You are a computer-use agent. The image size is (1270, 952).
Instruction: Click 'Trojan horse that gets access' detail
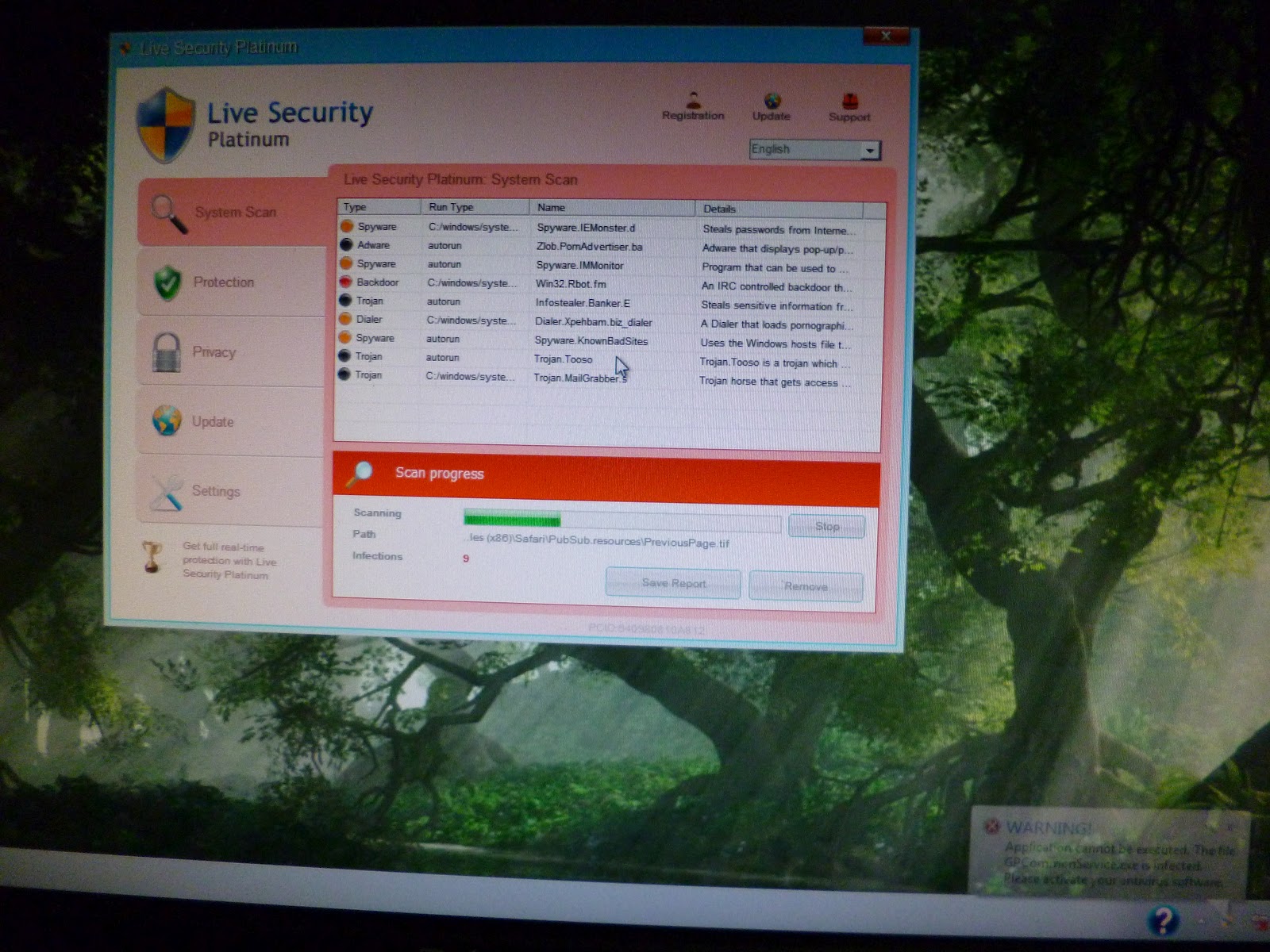775,382
